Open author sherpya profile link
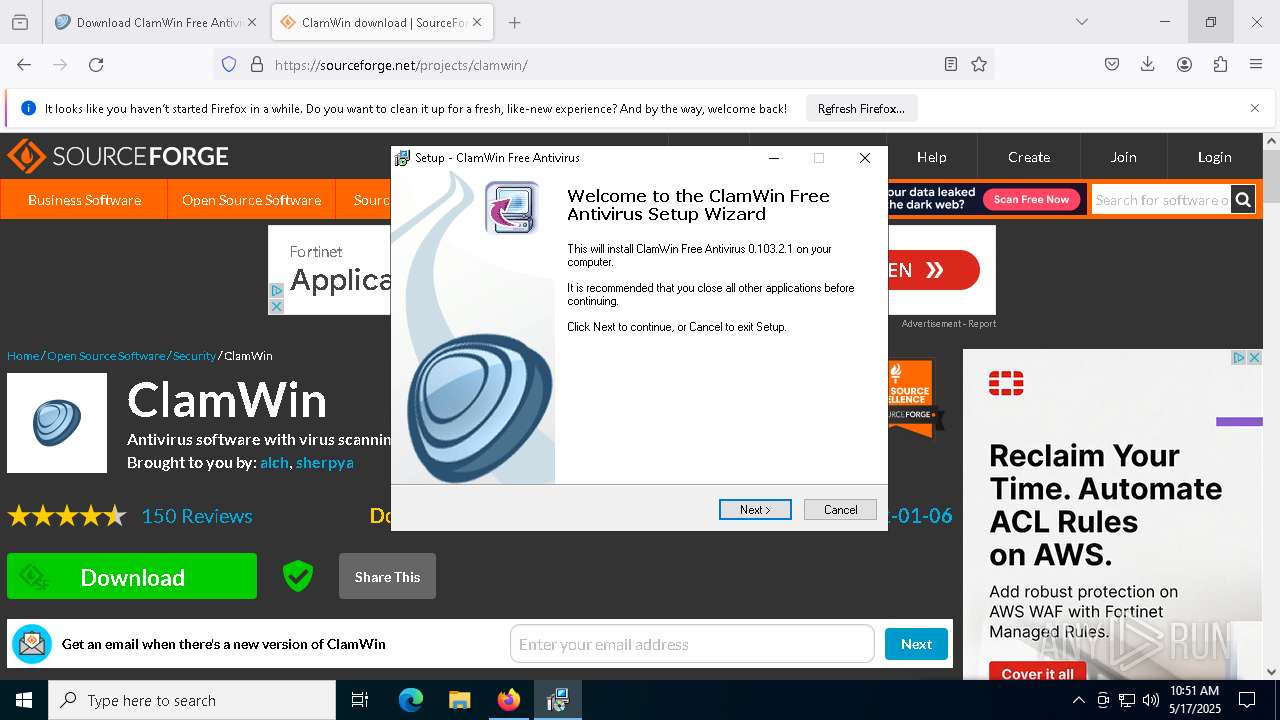 pyautogui.click(x=324, y=463)
